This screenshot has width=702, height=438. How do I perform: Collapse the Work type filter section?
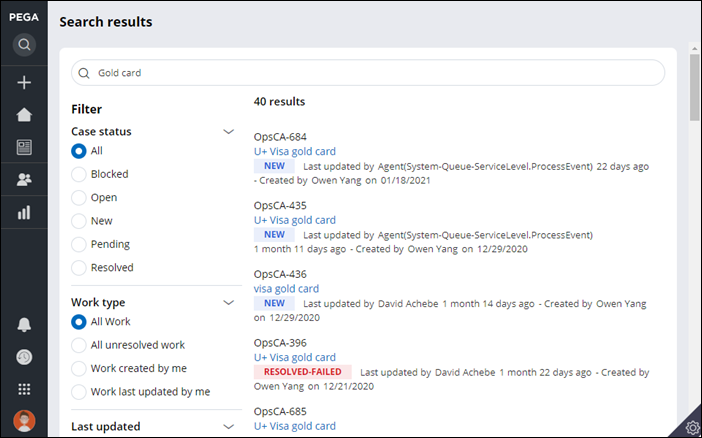pos(228,302)
